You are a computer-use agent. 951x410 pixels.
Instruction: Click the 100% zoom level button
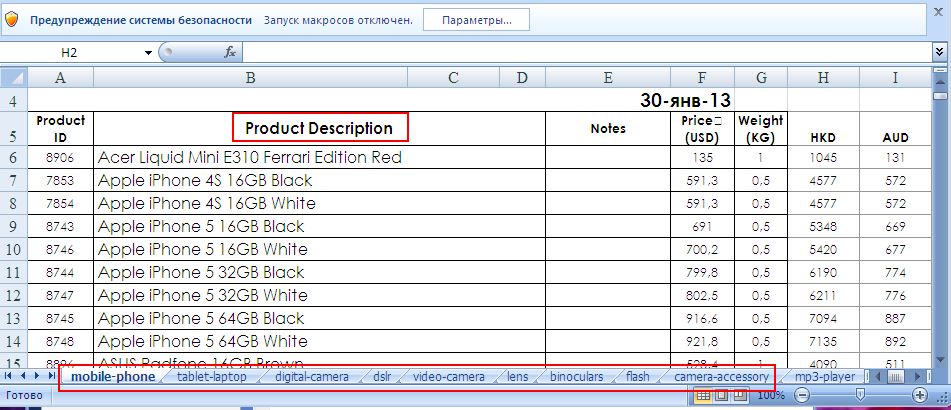[771, 395]
